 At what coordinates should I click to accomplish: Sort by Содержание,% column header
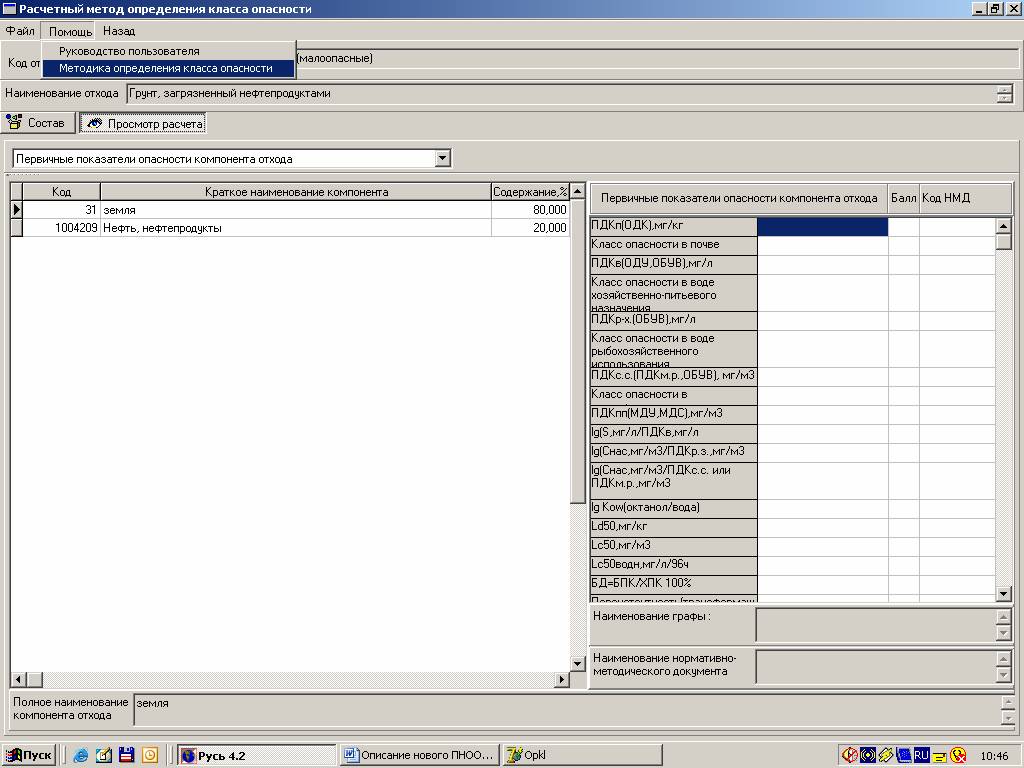pyautogui.click(x=529, y=192)
